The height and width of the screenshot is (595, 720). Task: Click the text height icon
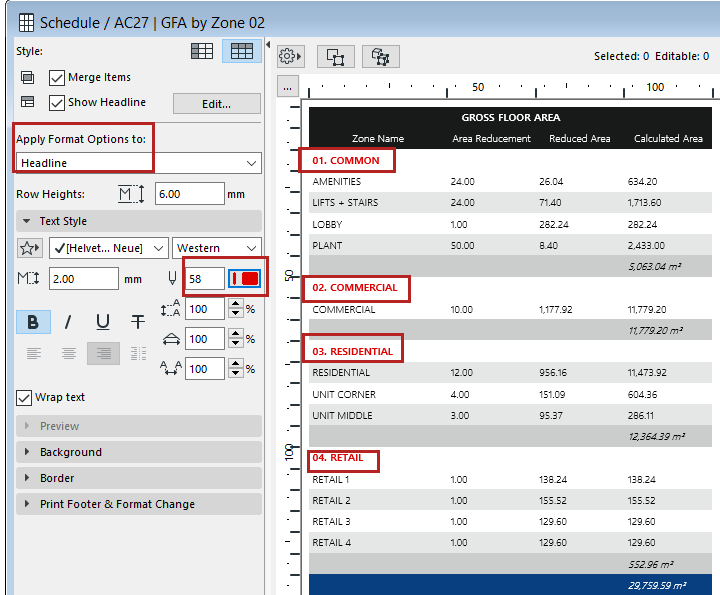click(28, 278)
